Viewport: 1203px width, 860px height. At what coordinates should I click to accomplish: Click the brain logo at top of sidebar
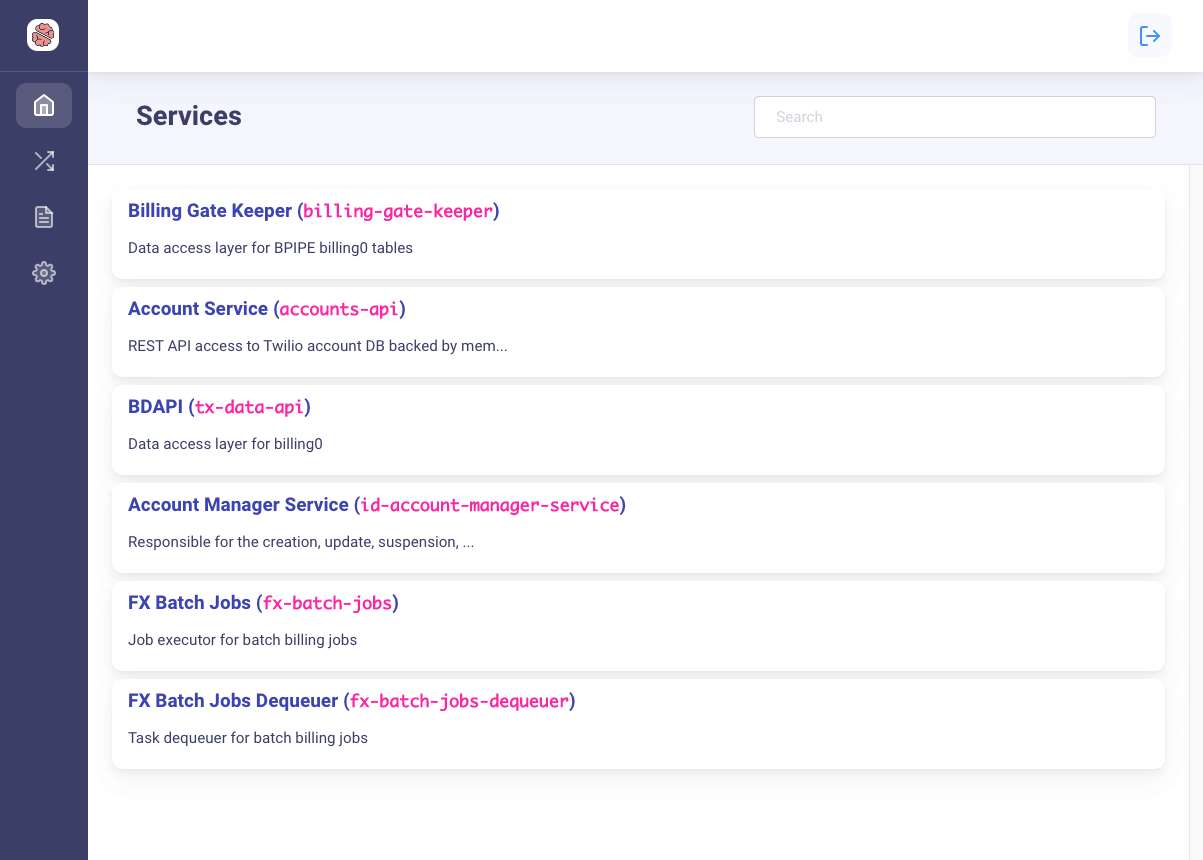click(43, 35)
